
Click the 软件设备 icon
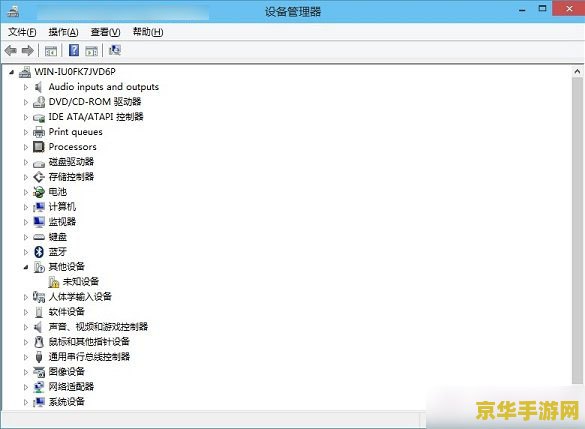[x=39, y=312]
